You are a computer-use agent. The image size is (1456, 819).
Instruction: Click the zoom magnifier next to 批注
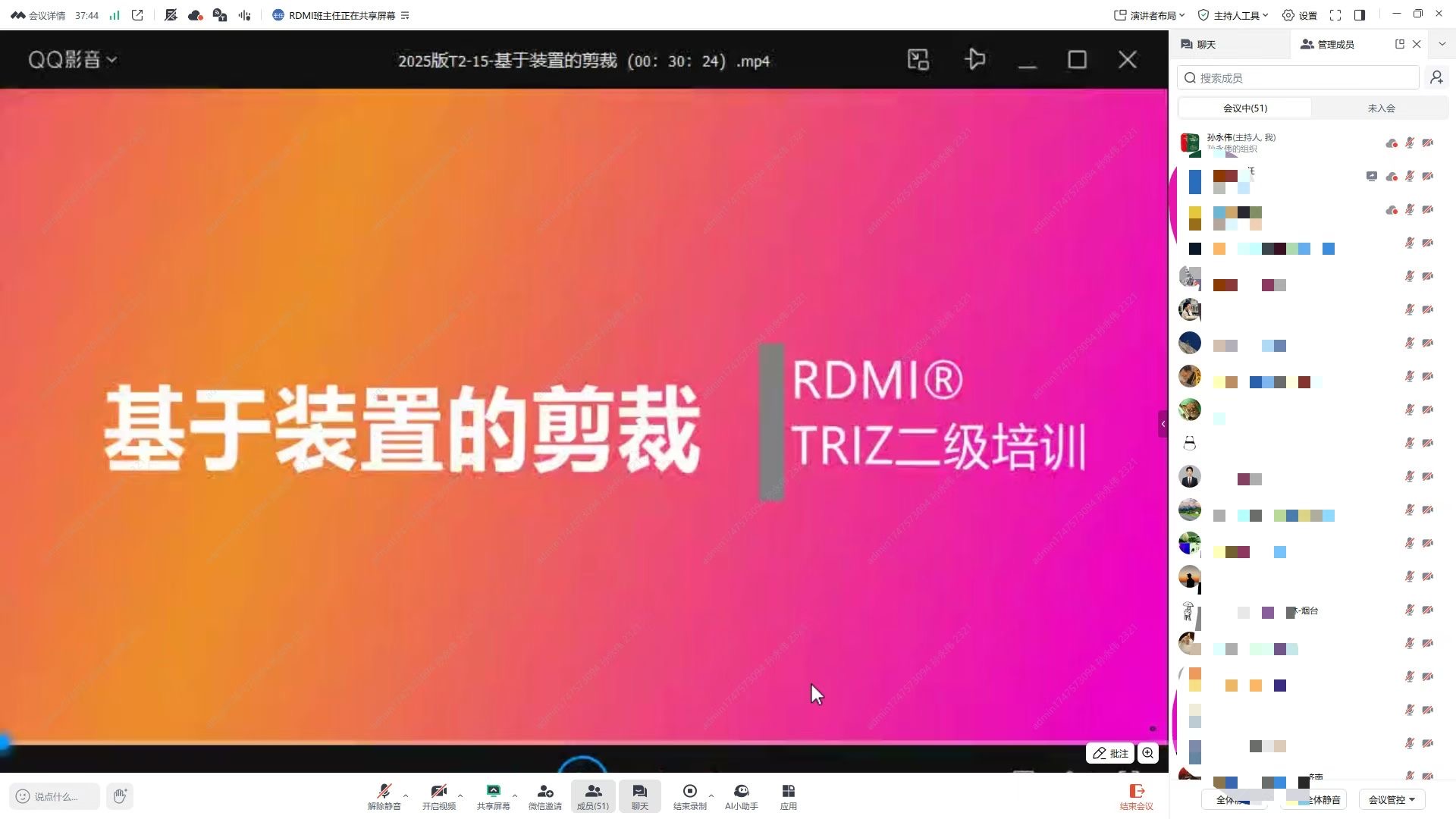(1148, 753)
